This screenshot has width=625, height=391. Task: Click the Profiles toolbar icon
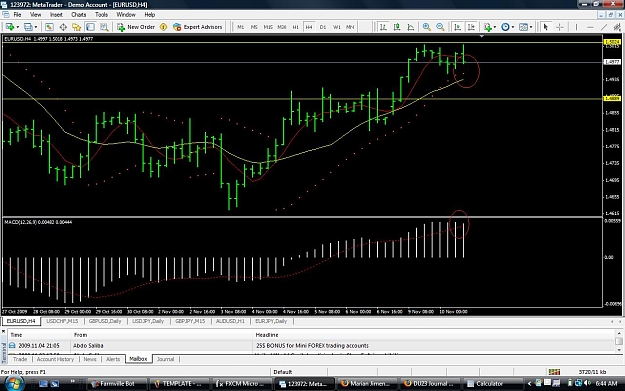[28, 27]
